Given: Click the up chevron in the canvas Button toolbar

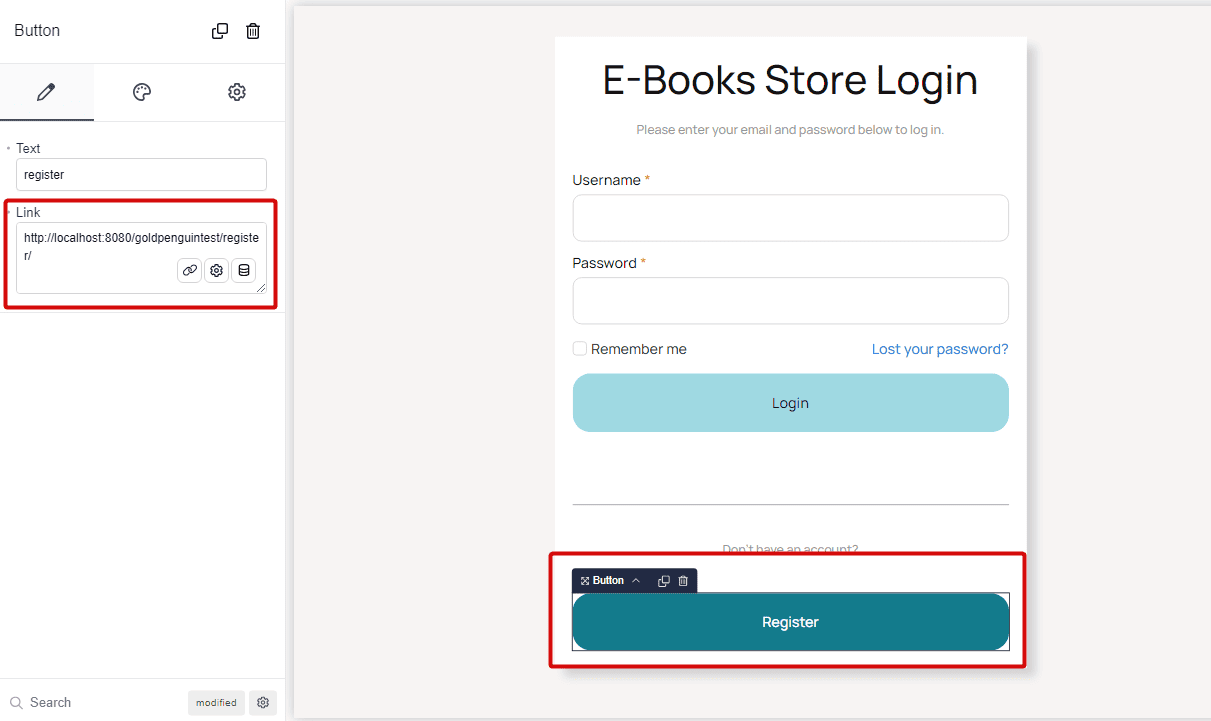Looking at the screenshot, I should point(636,580).
